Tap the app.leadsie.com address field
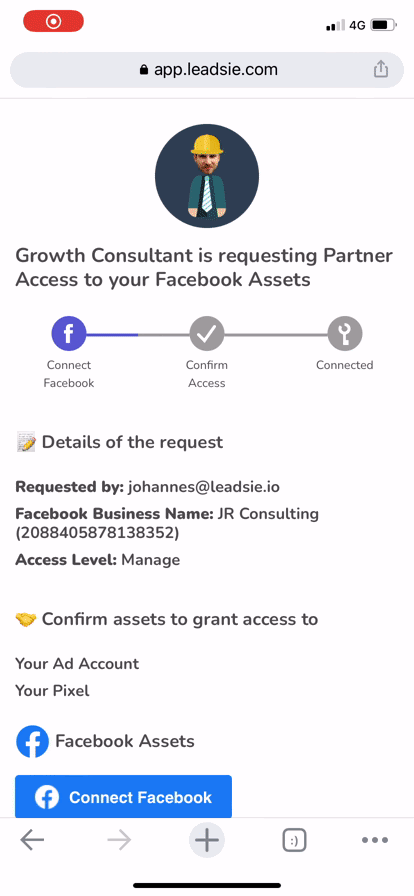 [207, 70]
